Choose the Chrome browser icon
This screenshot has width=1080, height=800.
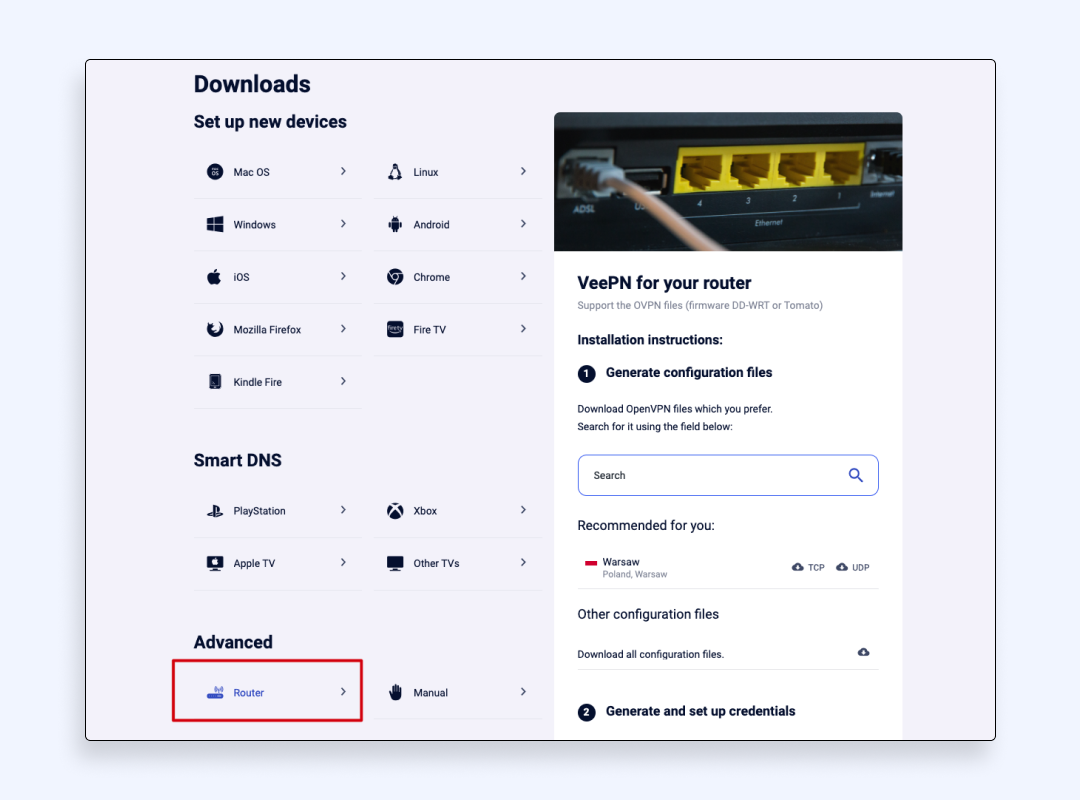395,276
